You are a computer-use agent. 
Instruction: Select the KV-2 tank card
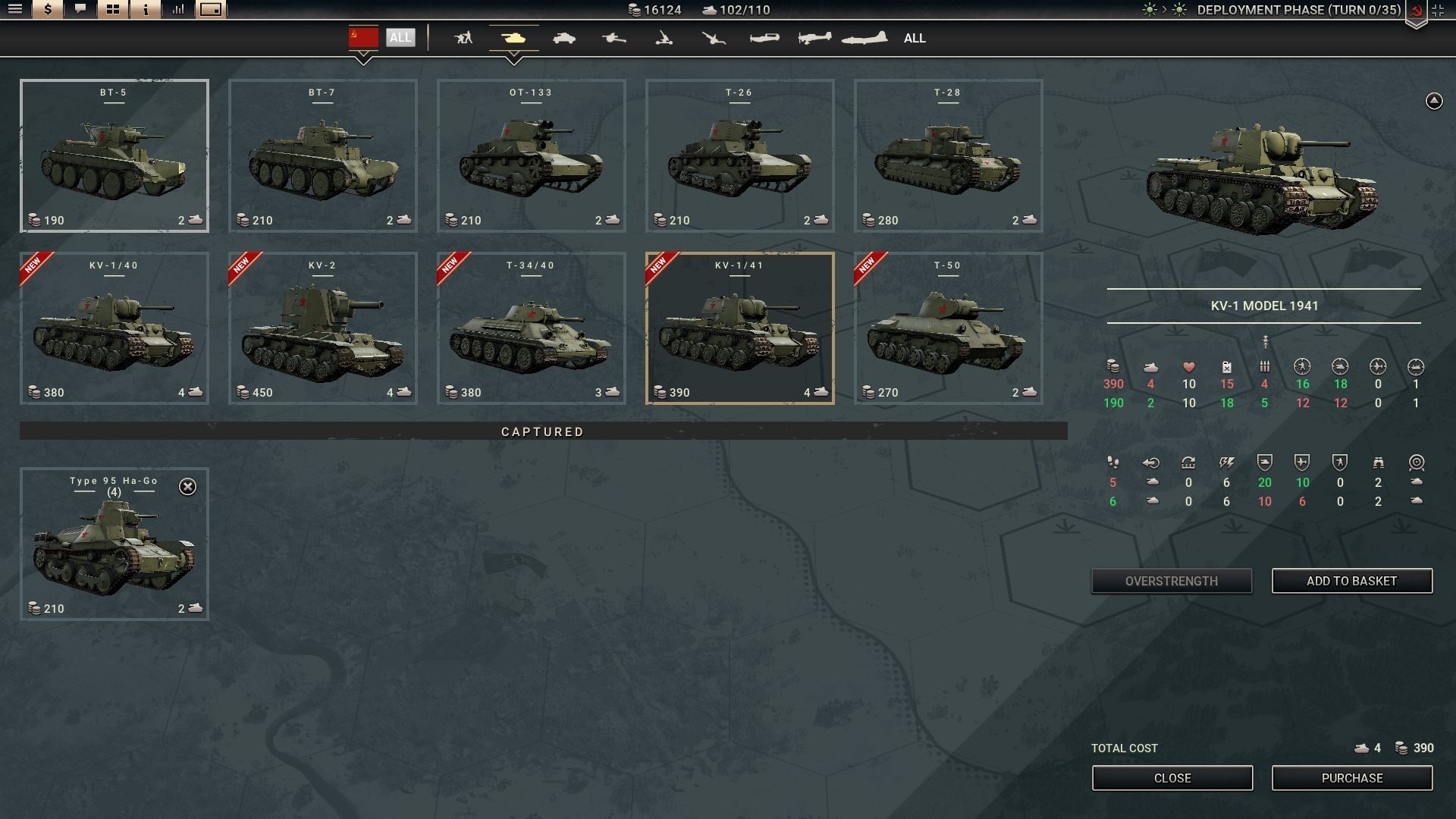[x=322, y=328]
